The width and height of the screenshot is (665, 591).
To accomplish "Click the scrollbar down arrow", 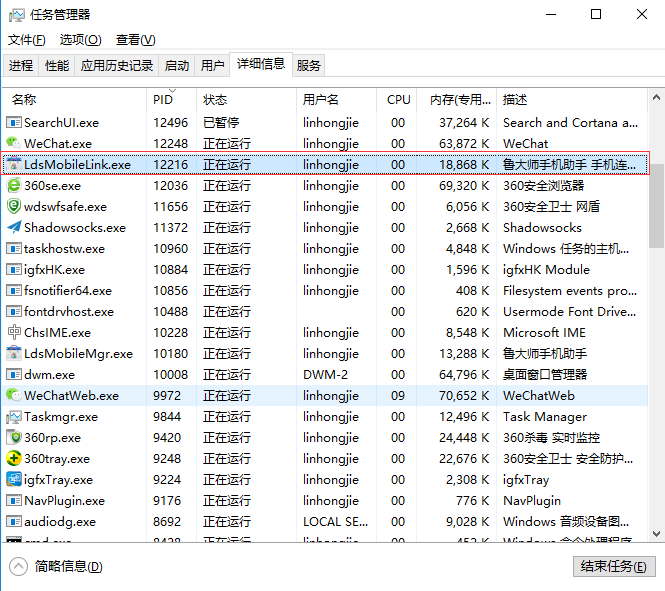I will click(x=657, y=534).
